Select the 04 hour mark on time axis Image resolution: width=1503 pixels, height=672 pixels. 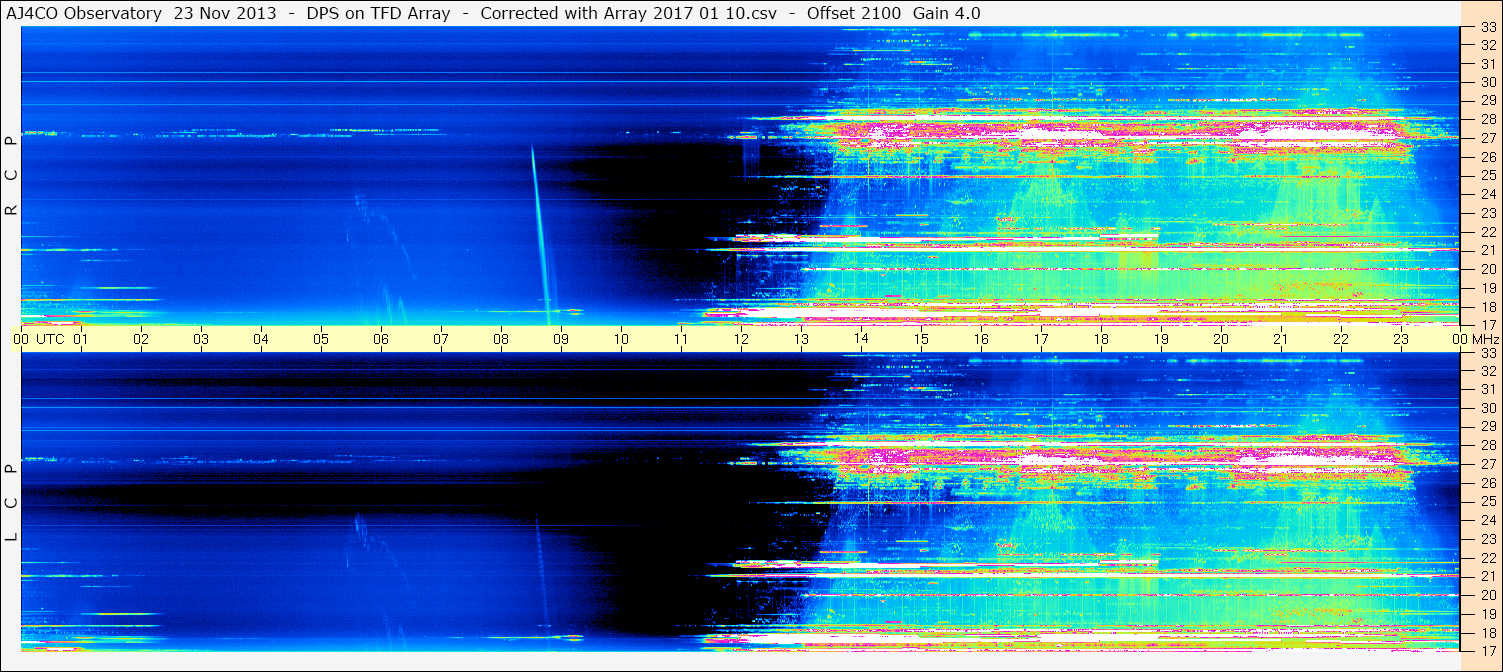click(261, 339)
